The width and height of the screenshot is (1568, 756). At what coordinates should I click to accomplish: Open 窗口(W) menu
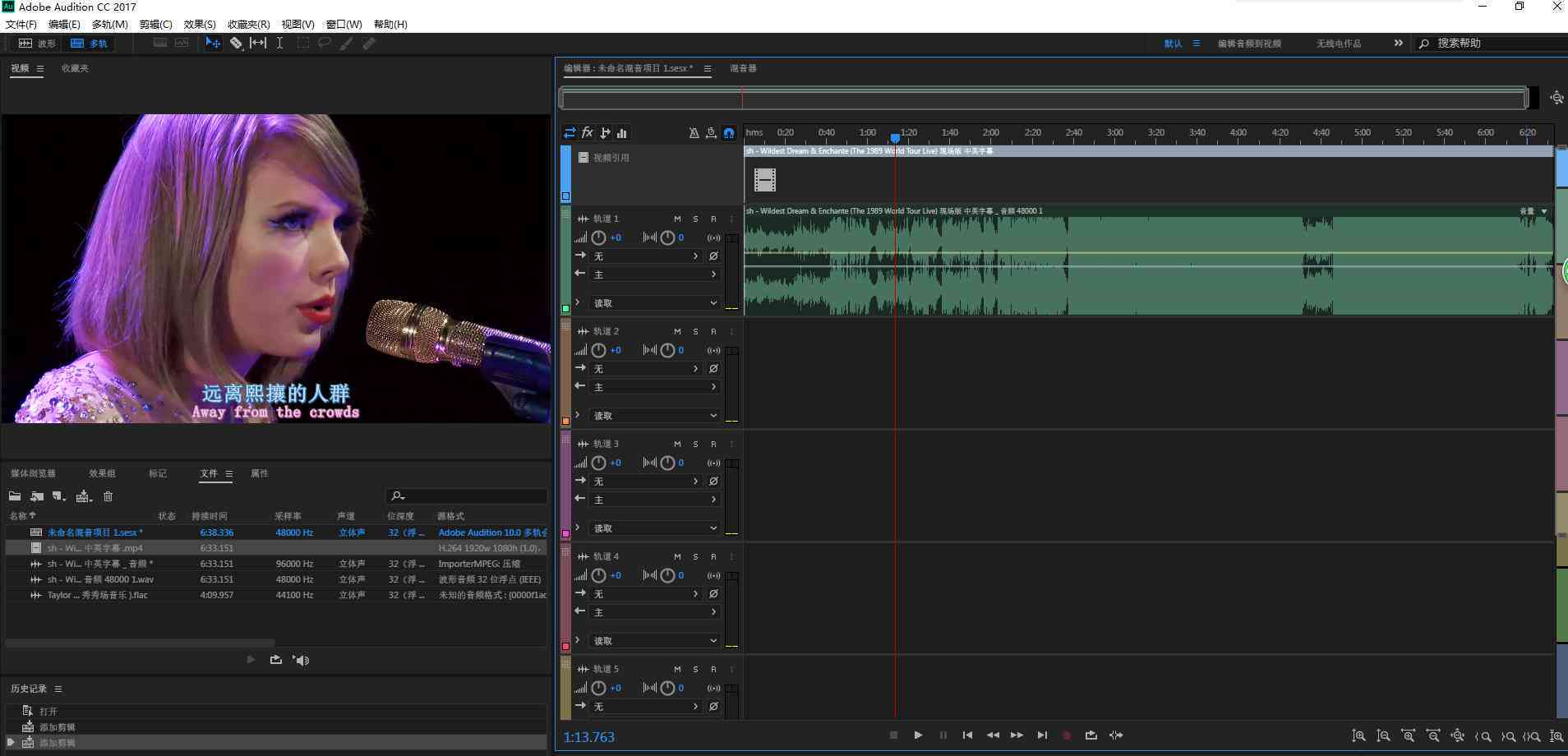point(344,25)
